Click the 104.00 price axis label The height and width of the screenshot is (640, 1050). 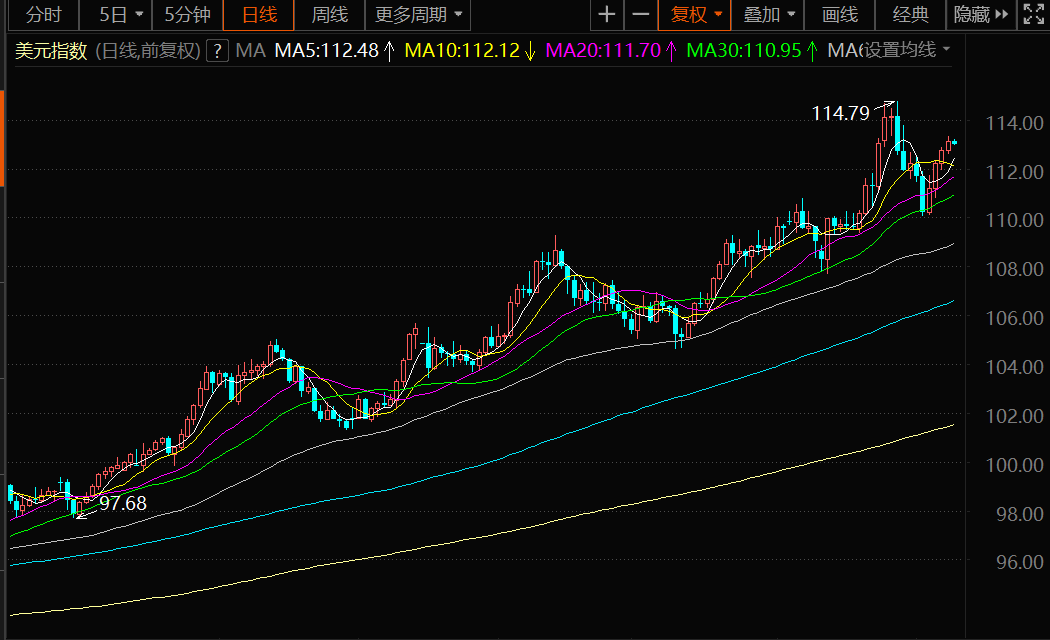pos(1014,367)
